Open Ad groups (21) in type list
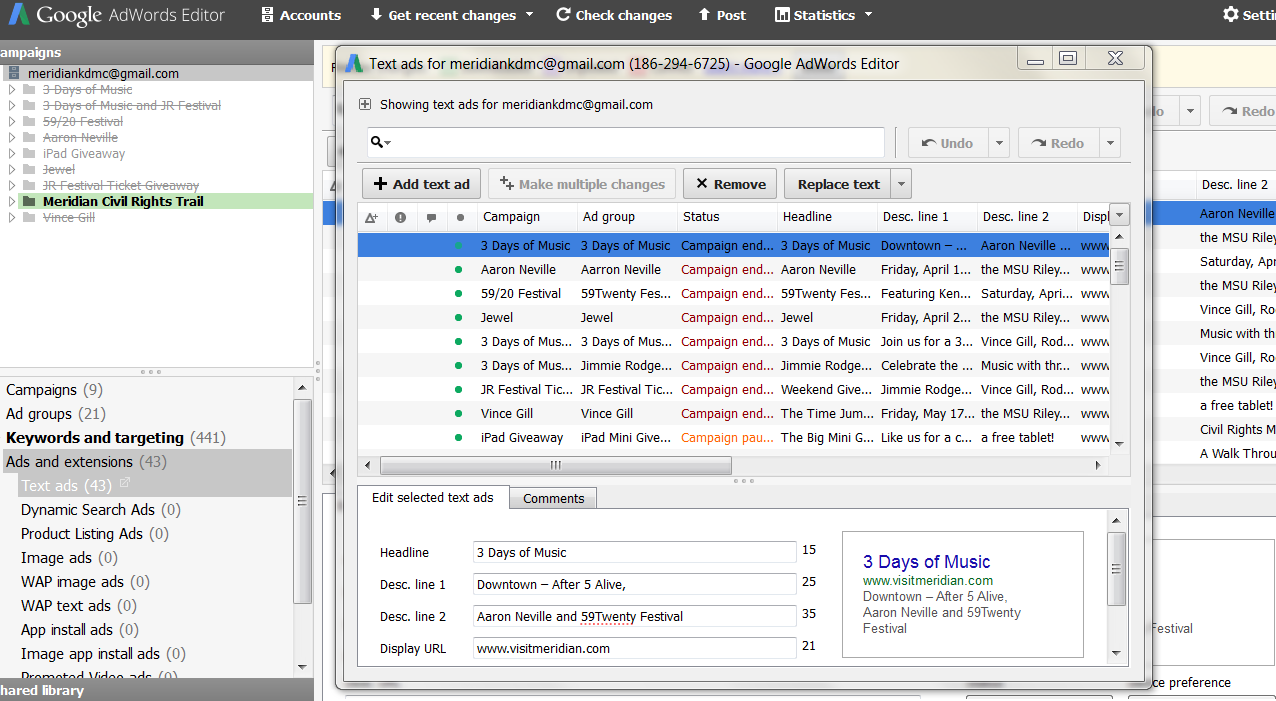The image size is (1276, 701). pos(54,414)
